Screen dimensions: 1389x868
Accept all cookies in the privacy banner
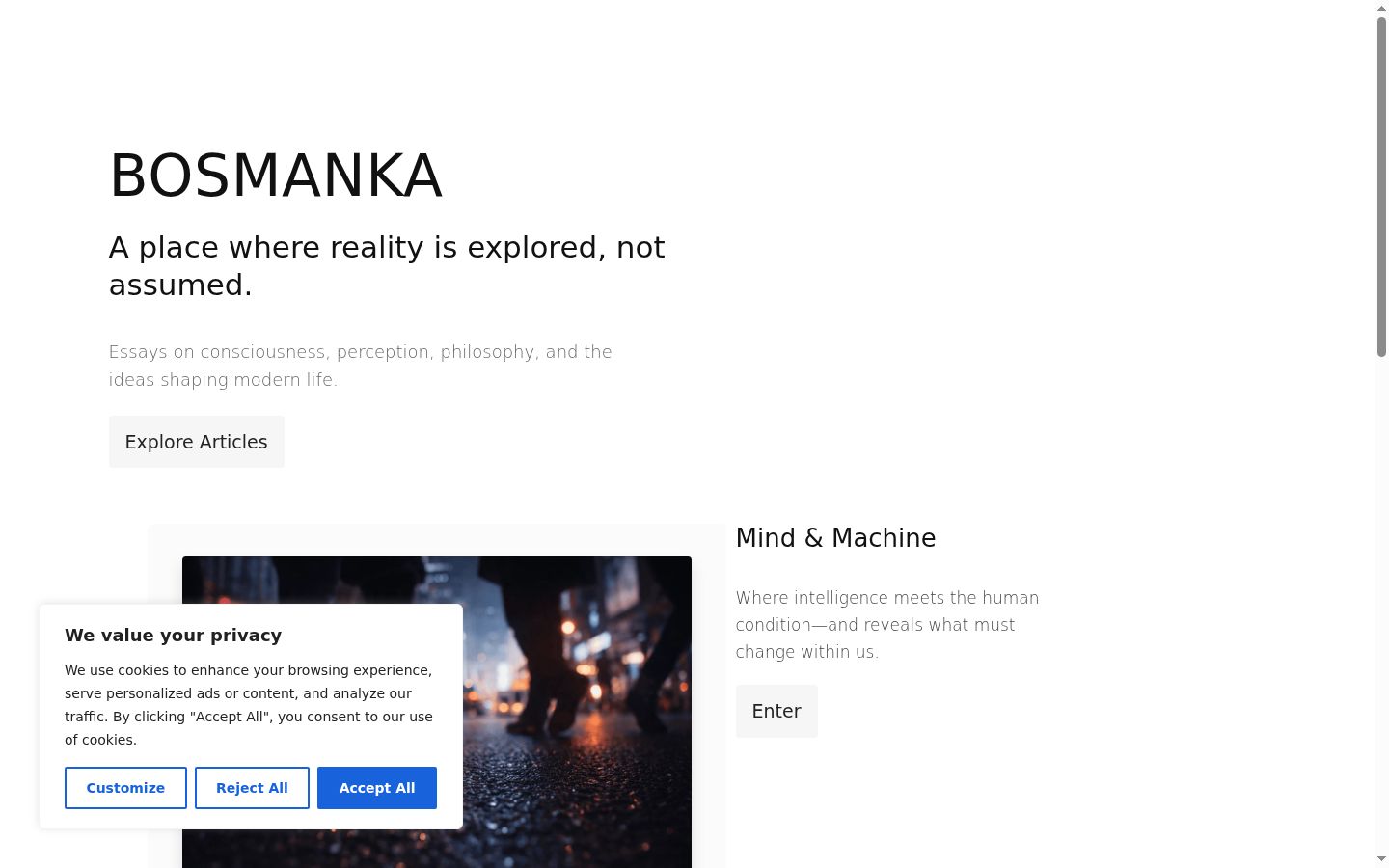click(377, 788)
